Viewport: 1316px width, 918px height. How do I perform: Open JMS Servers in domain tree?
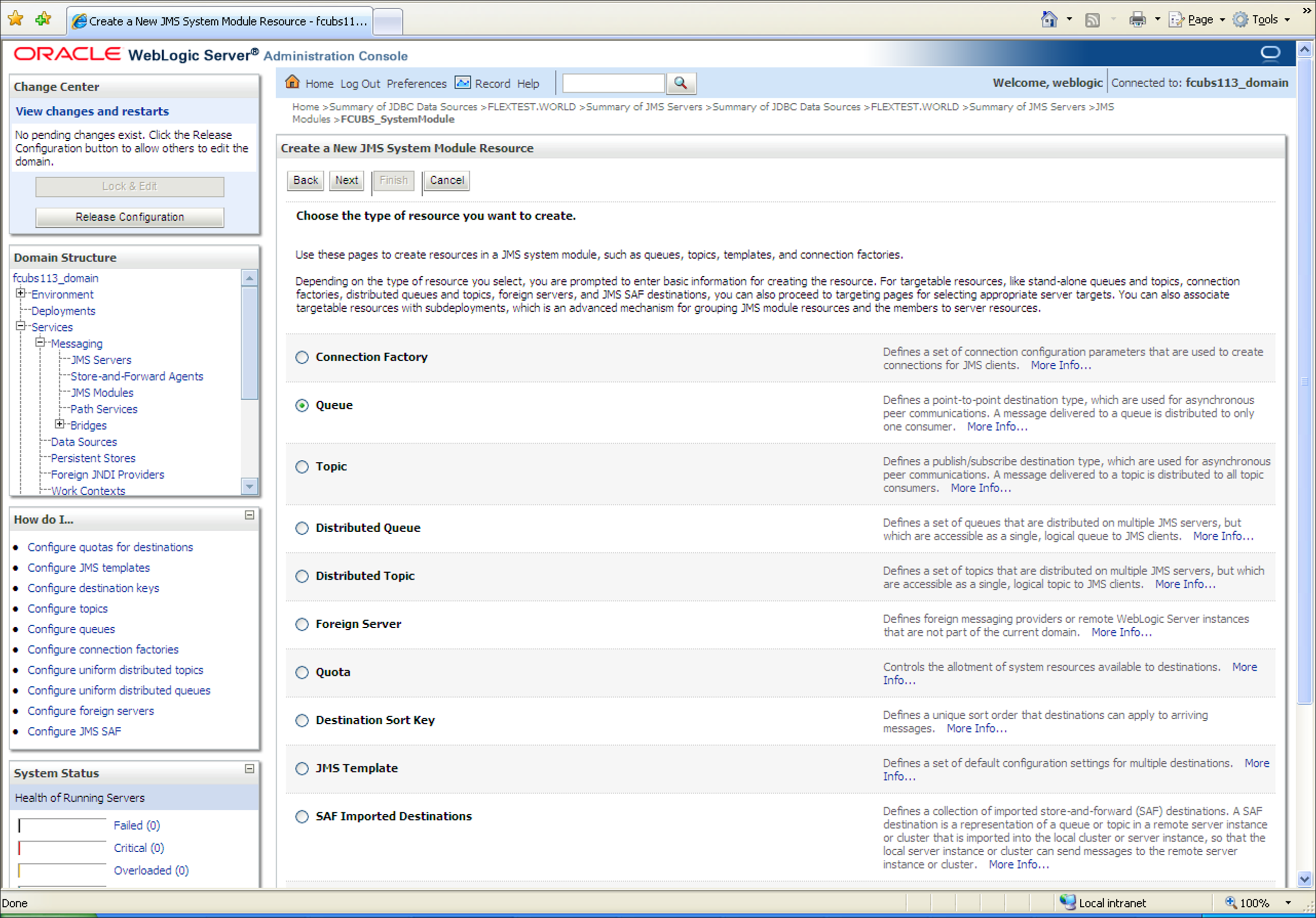click(101, 360)
